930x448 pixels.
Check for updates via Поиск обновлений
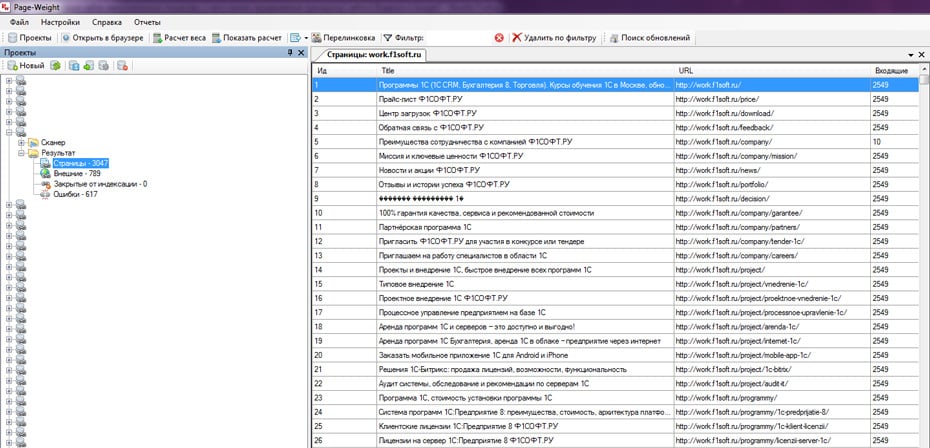click(649, 38)
